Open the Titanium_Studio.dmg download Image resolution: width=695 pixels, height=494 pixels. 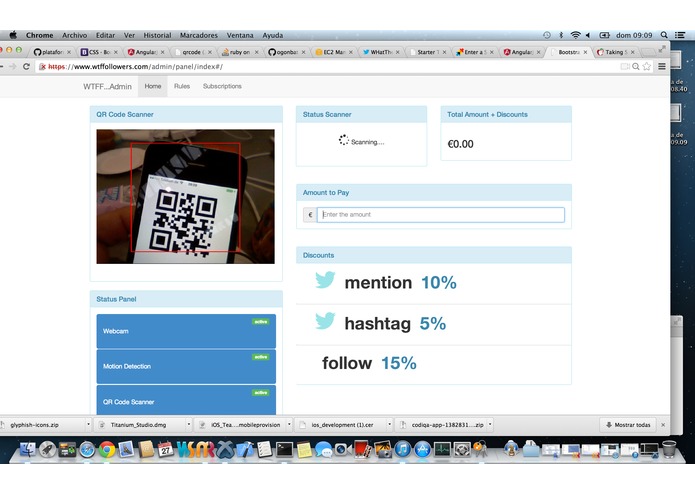point(138,424)
